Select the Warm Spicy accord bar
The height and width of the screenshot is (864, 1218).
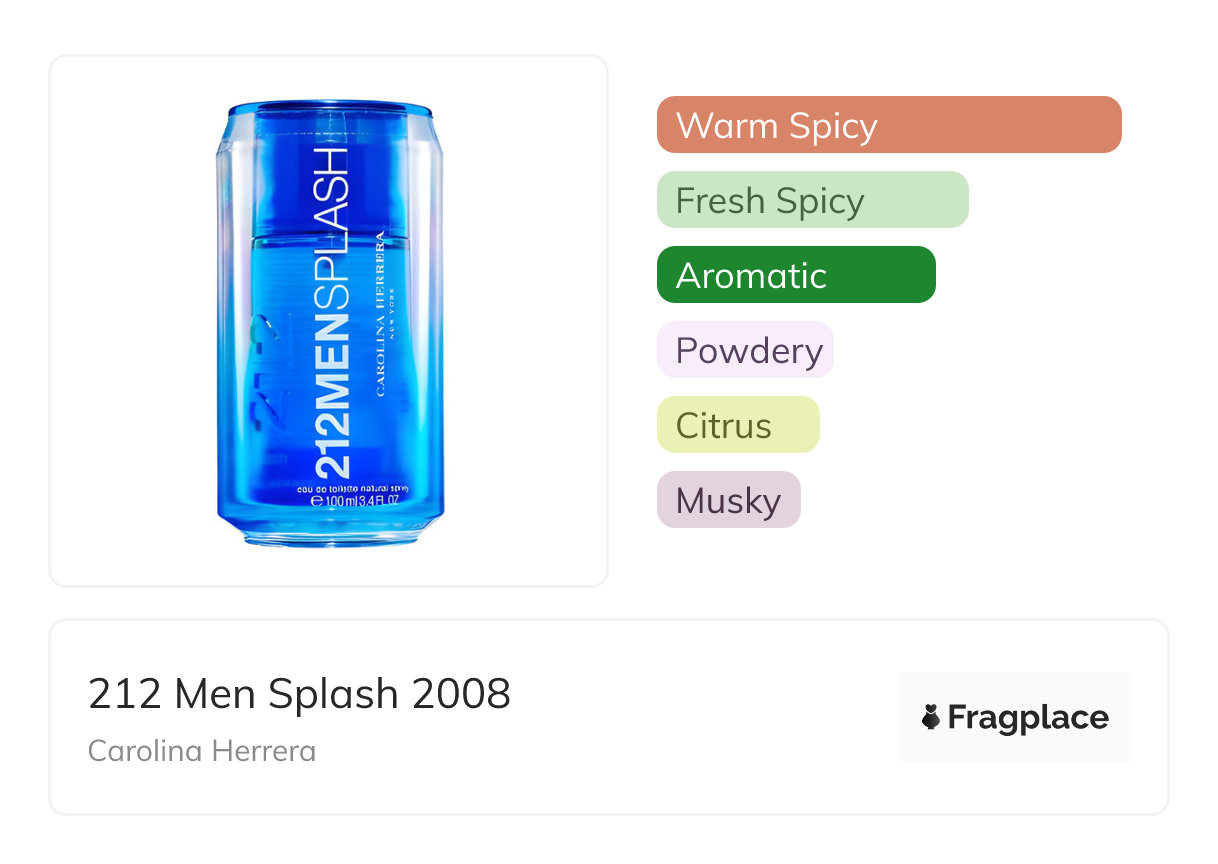888,125
